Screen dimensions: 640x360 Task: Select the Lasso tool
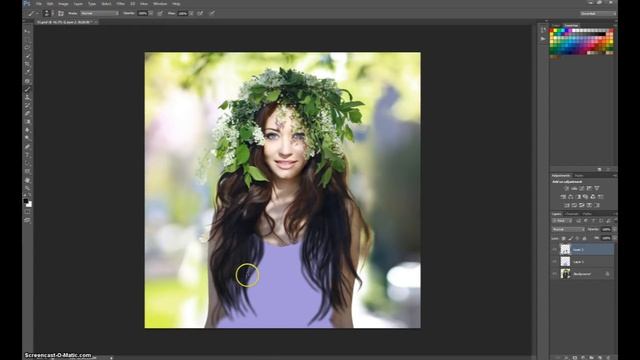pyautogui.click(x=27, y=47)
